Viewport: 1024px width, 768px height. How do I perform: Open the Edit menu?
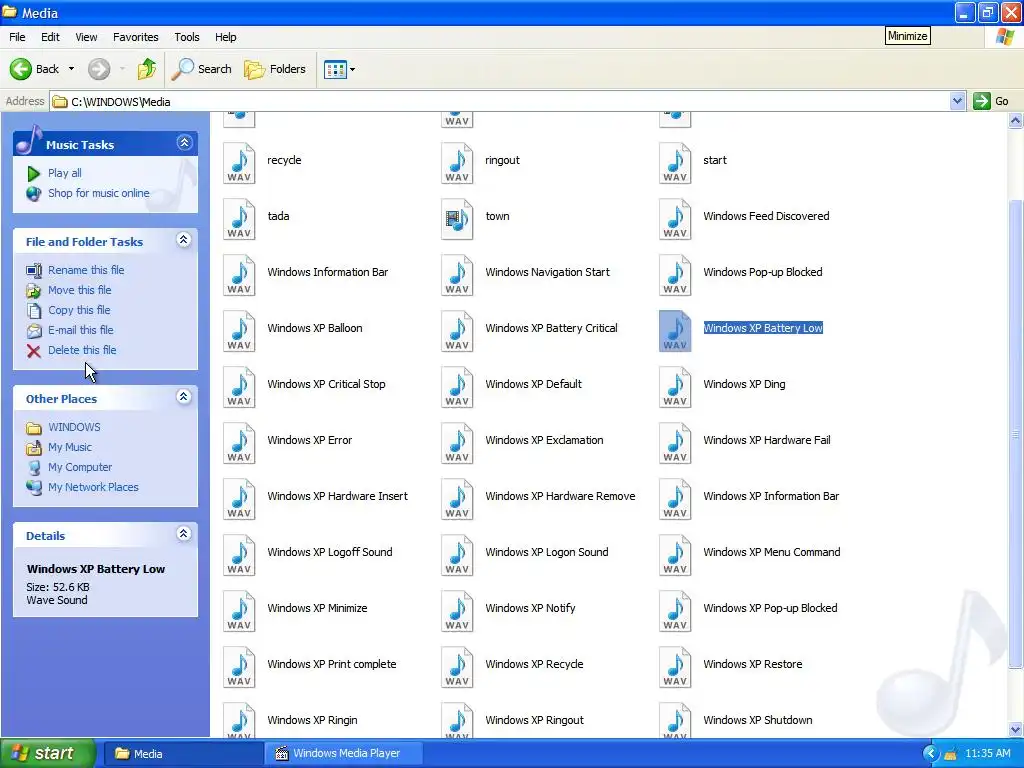coord(50,37)
